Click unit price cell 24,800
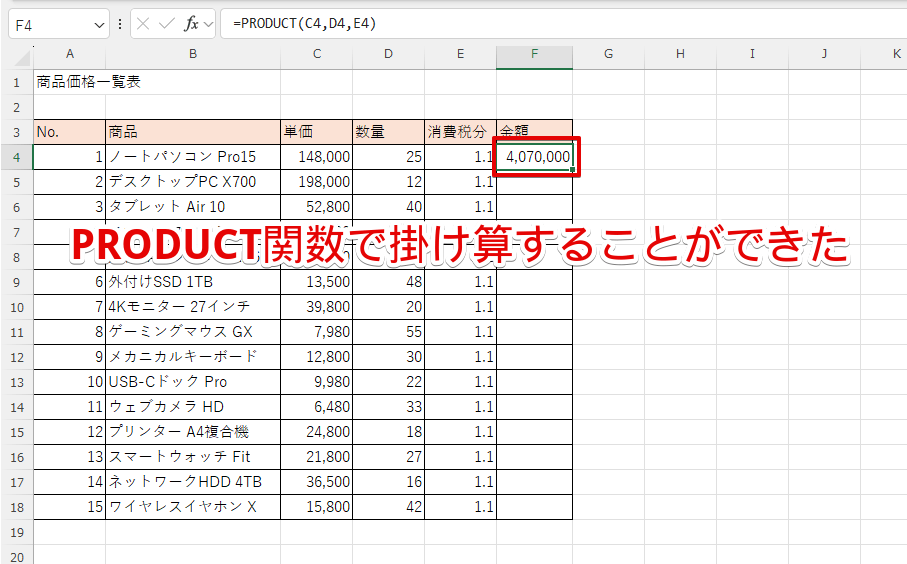 pos(316,432)
